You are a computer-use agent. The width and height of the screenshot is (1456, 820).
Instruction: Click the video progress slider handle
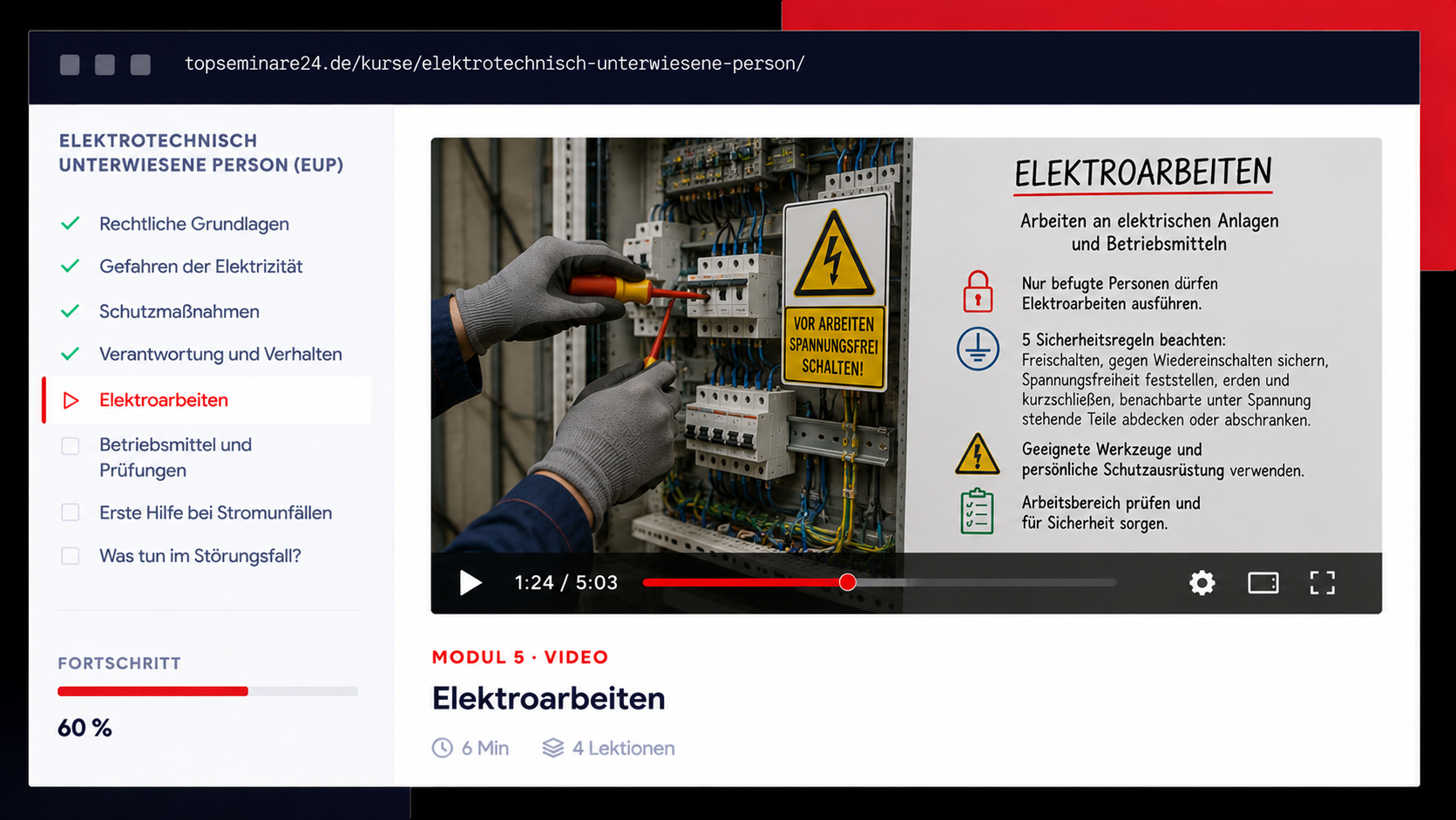847,582
